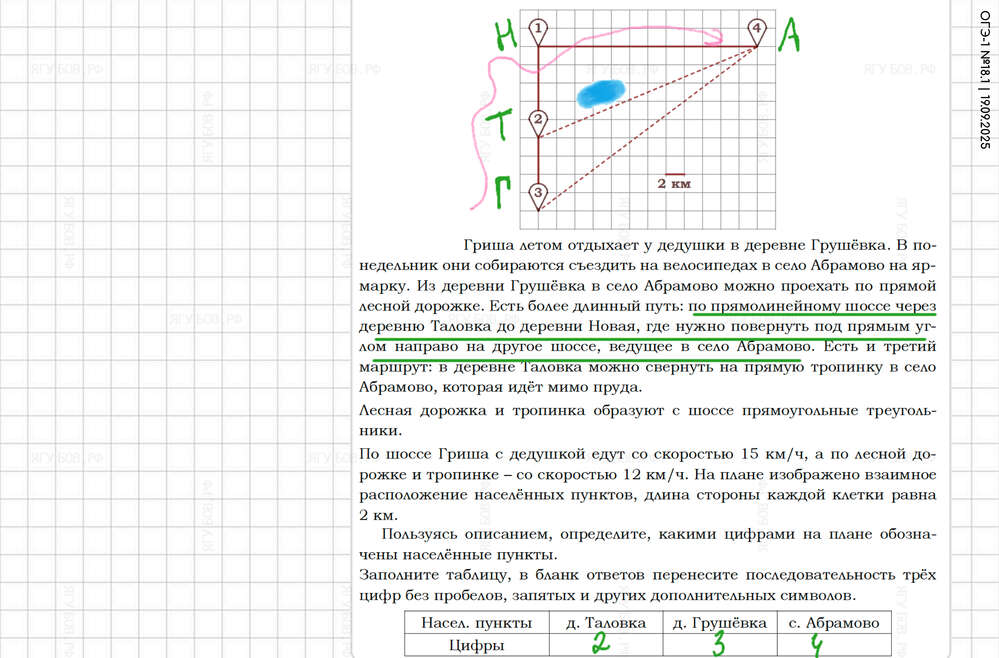Select the 'д. Грушёвка' table header cell

click(x=715, y=622)
